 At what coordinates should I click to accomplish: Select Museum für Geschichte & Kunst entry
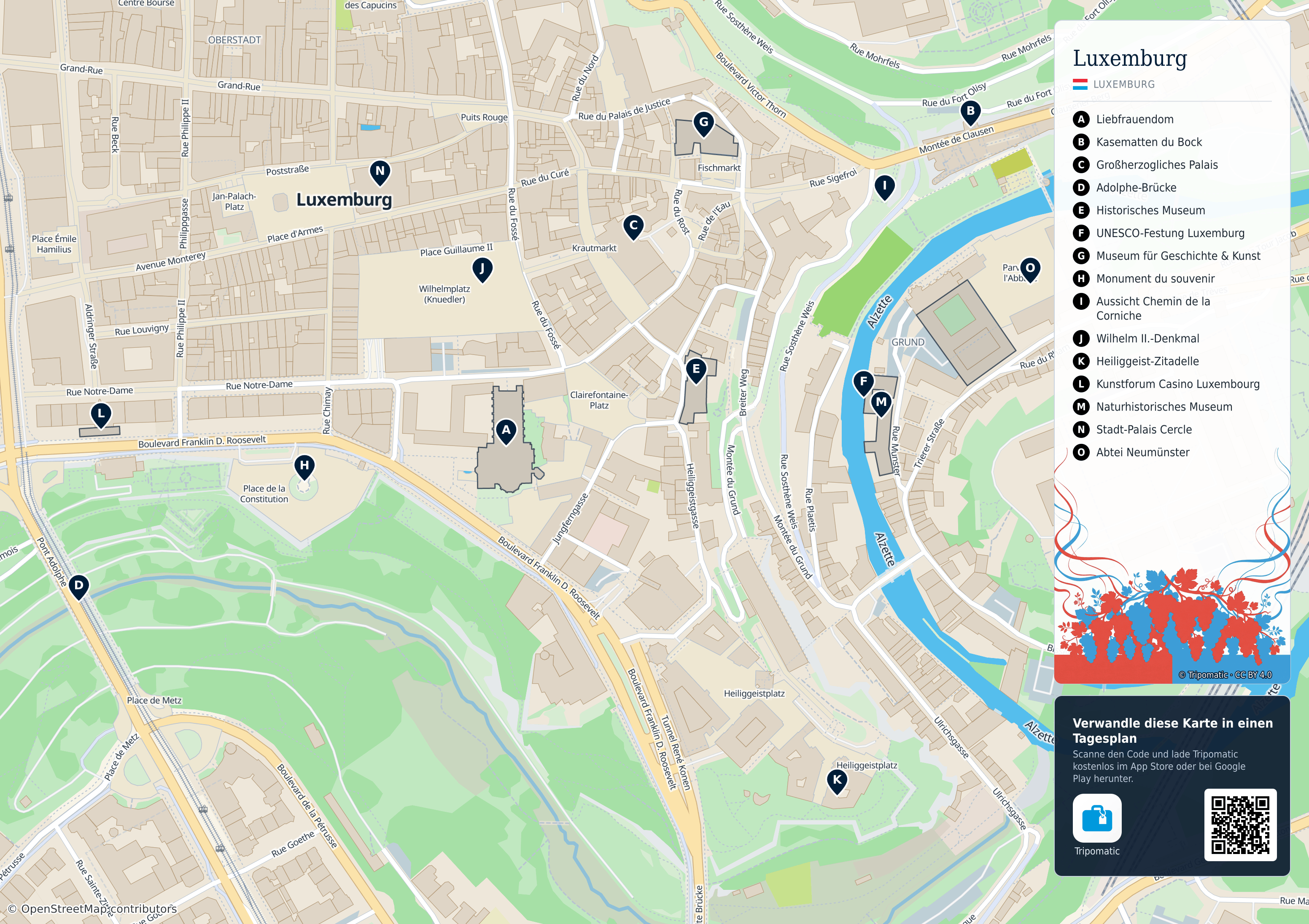point(1178,256)
